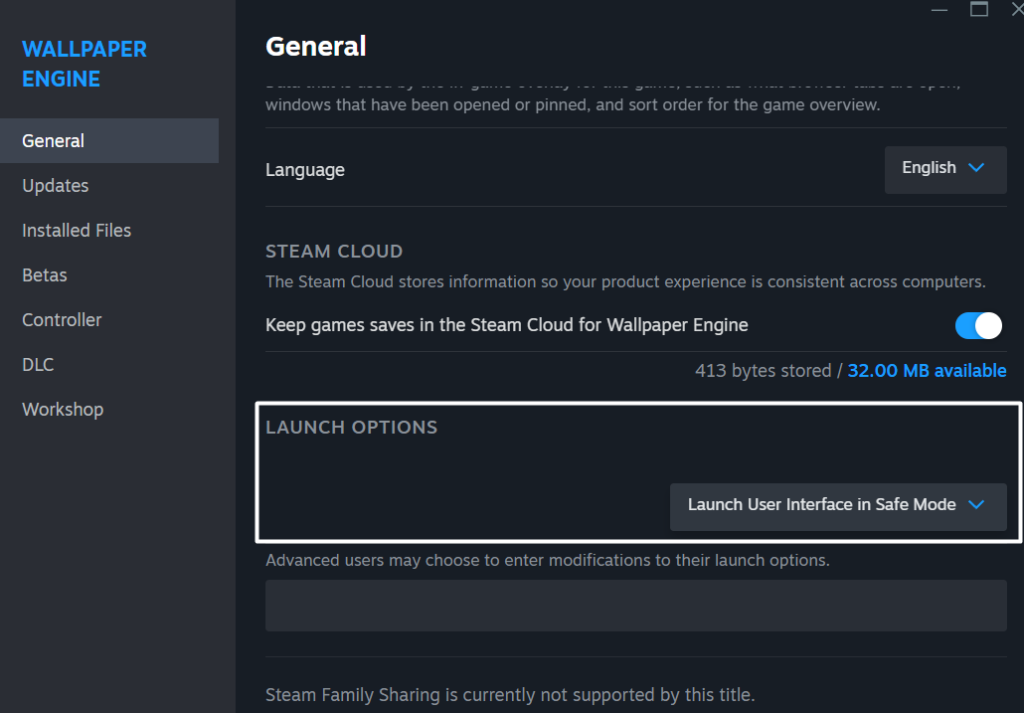1024x713 pixels.
Task: Click the chevron arrow in launch mode dropdown
Action: coord(977,505)
